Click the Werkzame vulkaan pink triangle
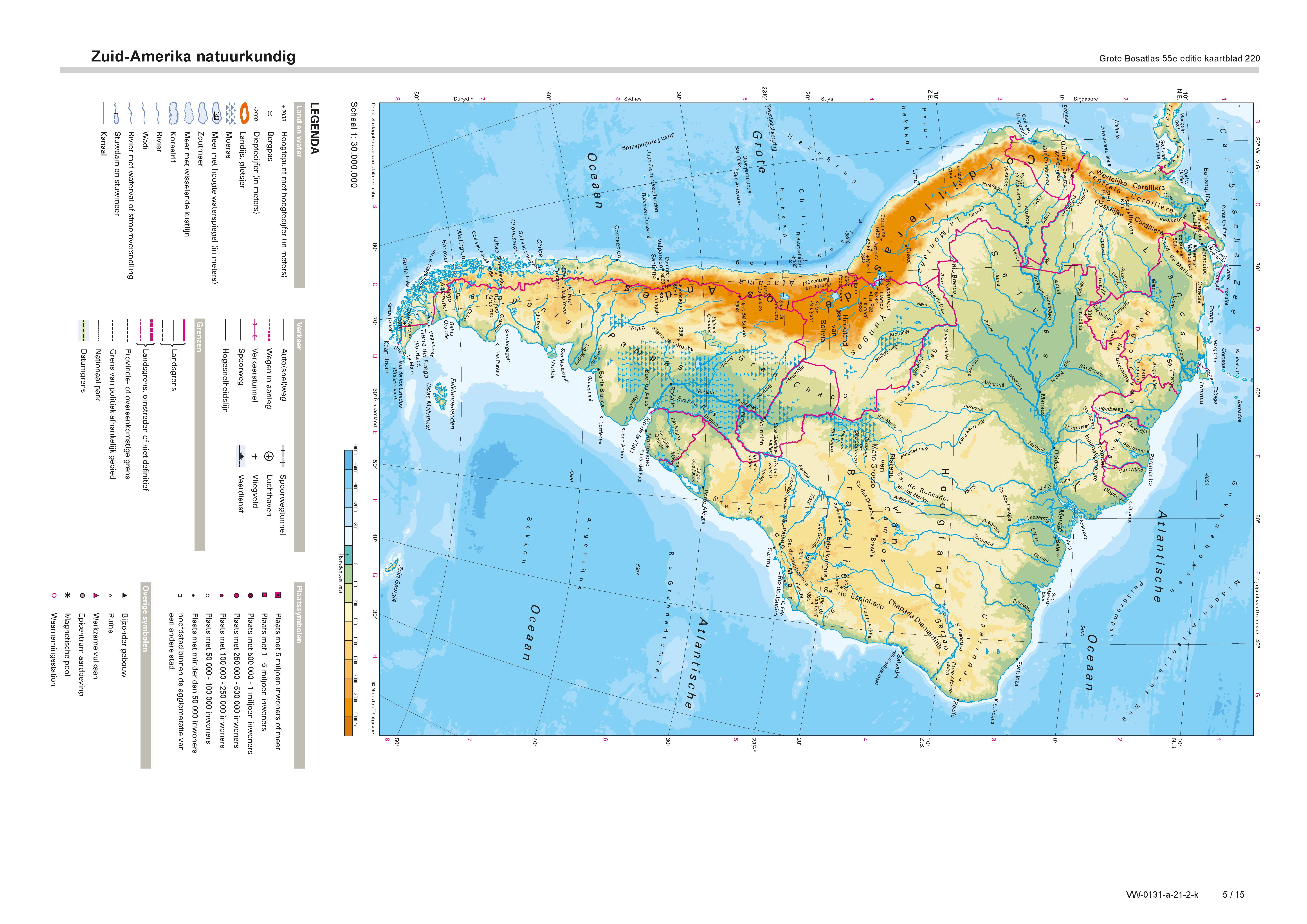Screen dimensions: 1307x924 [96, 596]
